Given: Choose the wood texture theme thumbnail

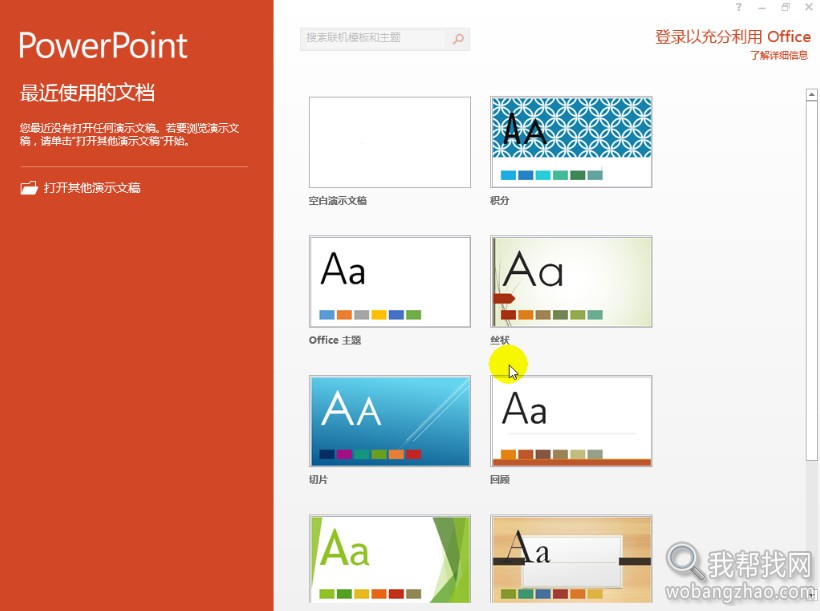Looking at the screenshot, I should pos(571,559).
